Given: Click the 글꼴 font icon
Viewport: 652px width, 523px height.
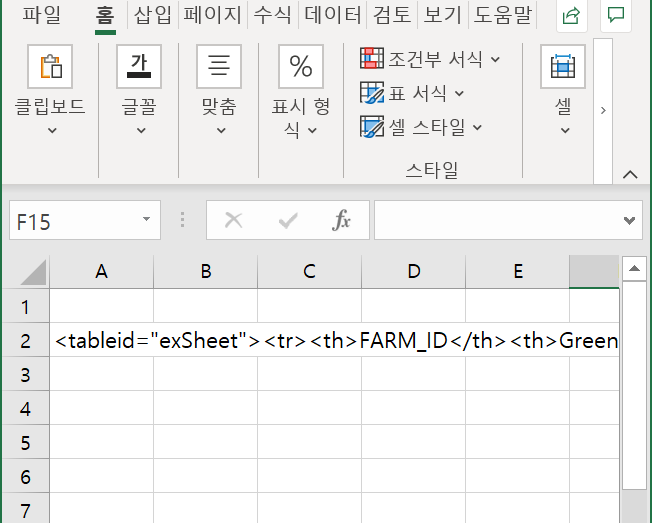Looking at the screenshot, I should [x=139, y=67].
